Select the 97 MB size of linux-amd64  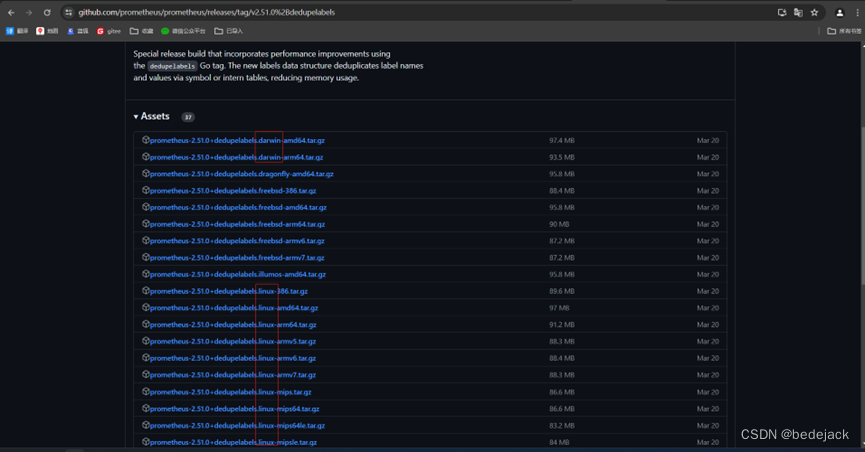pos(559,308)
